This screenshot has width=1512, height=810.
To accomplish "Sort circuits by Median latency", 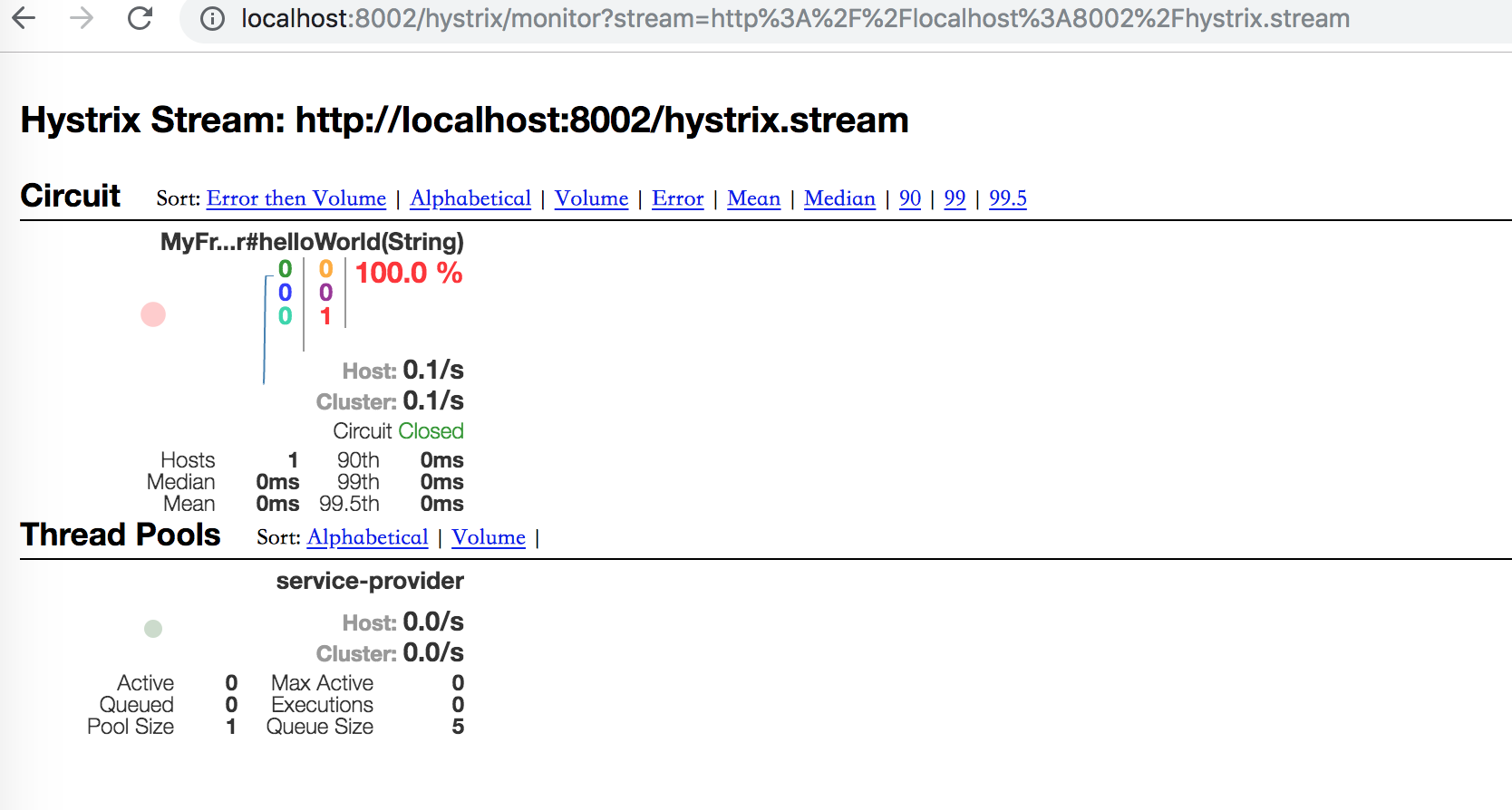I will click(x=839, y=198).
